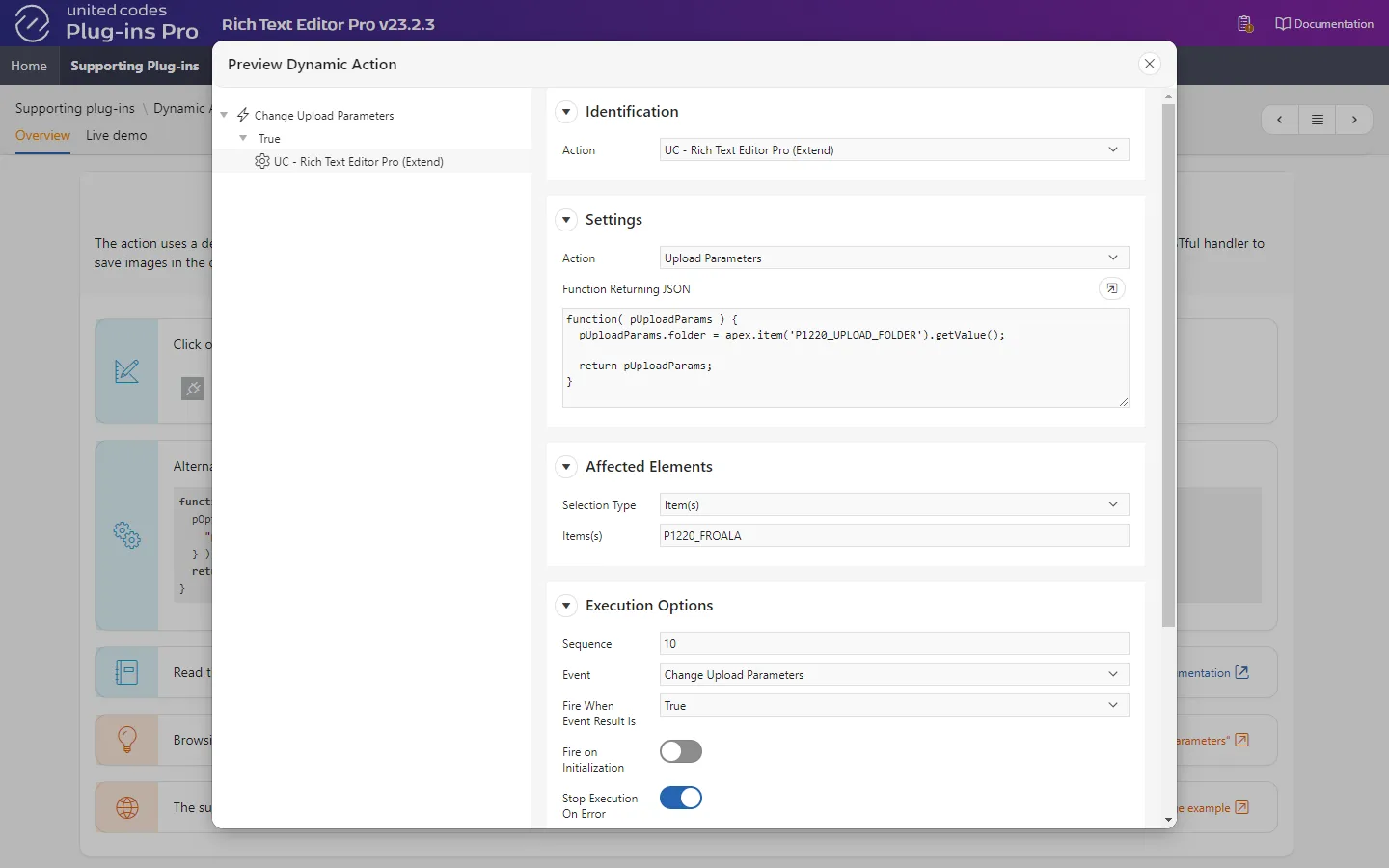Close the Preview Dynamic Action dialog
The width and height of the screenshot is (1389, 868).
[1149, 64]
